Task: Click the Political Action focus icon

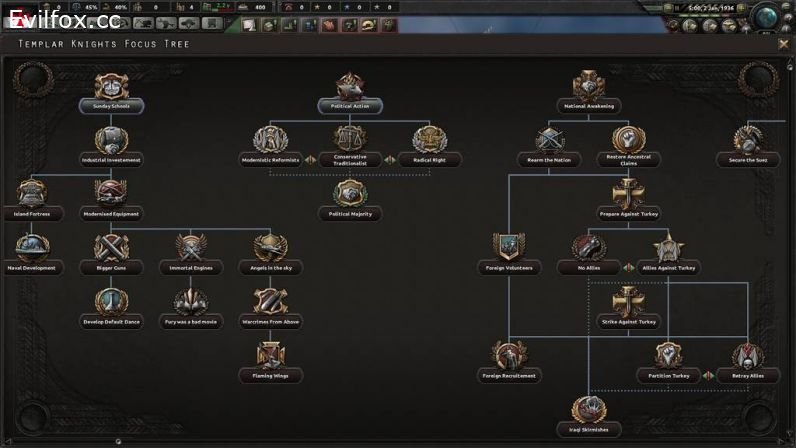Action: coord(349,87)
